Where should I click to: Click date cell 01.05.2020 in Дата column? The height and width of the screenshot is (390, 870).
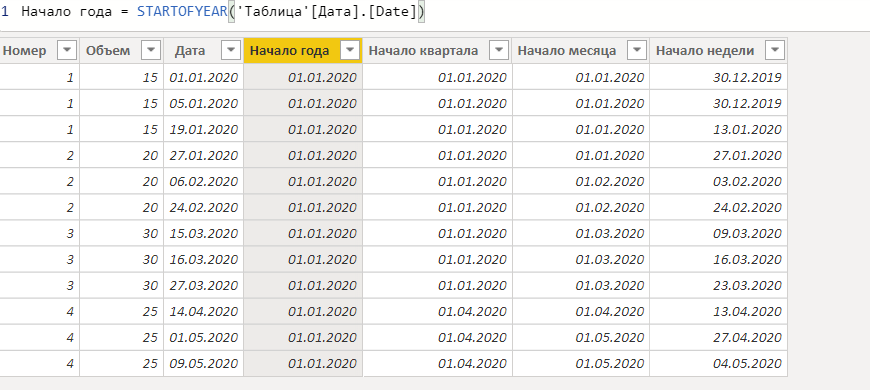[204, 338]
